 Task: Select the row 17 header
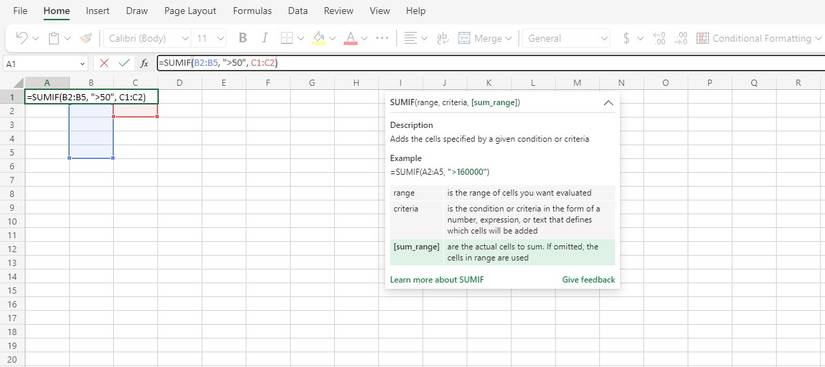point(13,318)
